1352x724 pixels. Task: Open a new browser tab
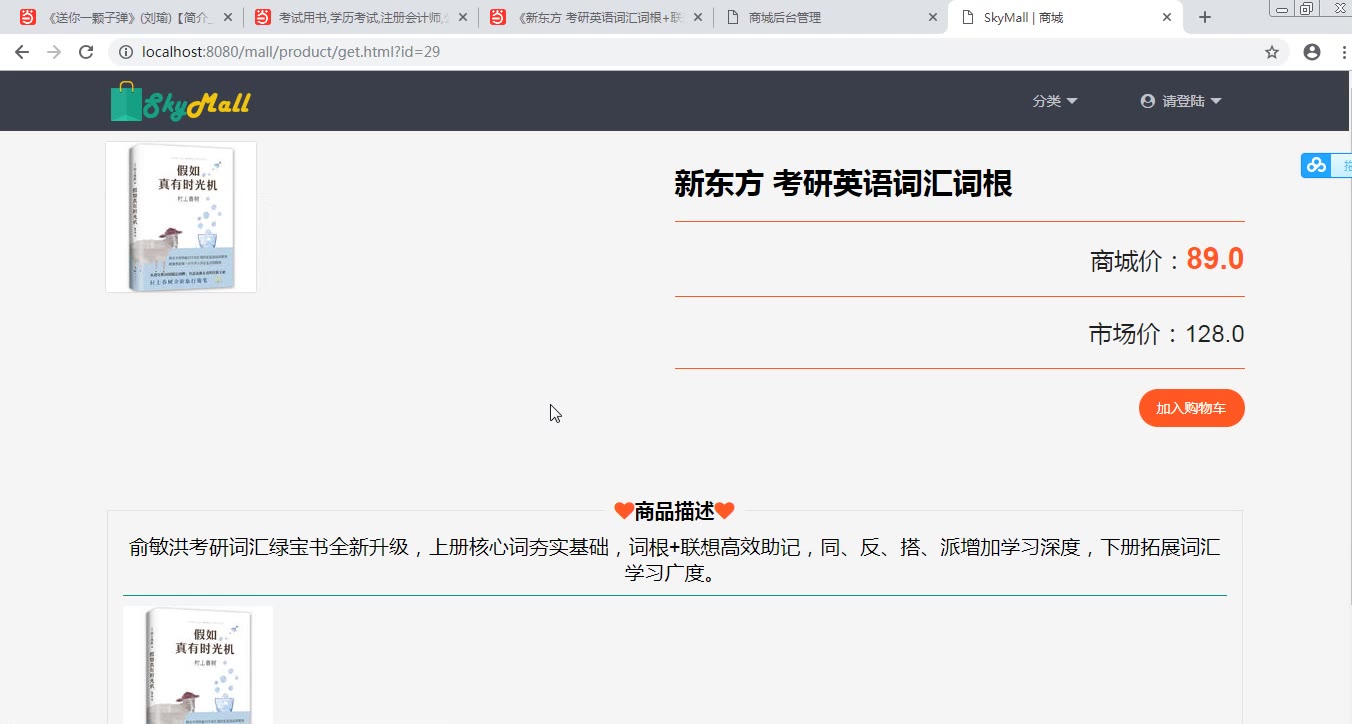pos(1205,17)
